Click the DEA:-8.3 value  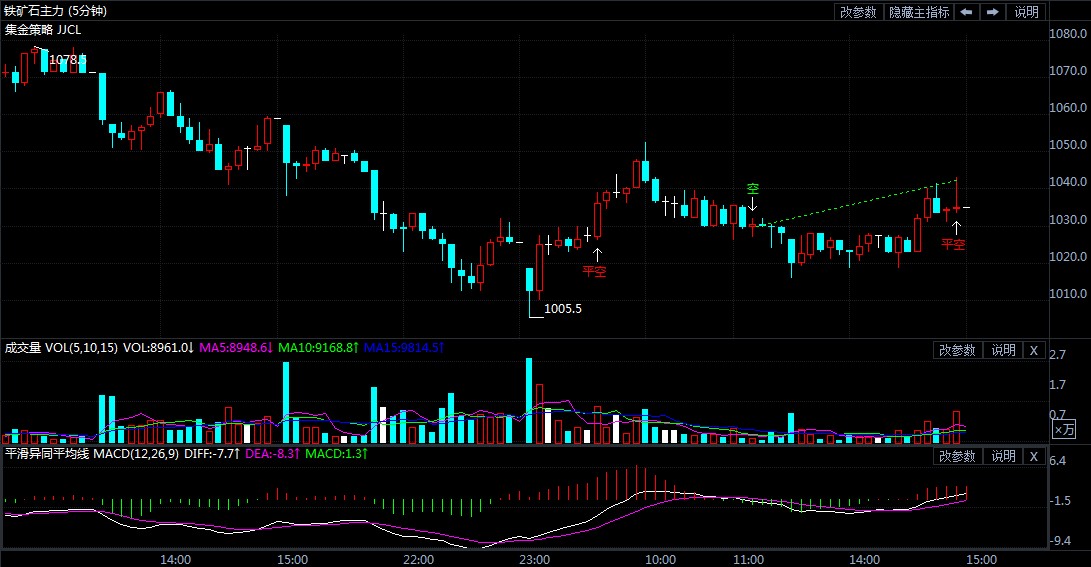click(x=273, y=454)
